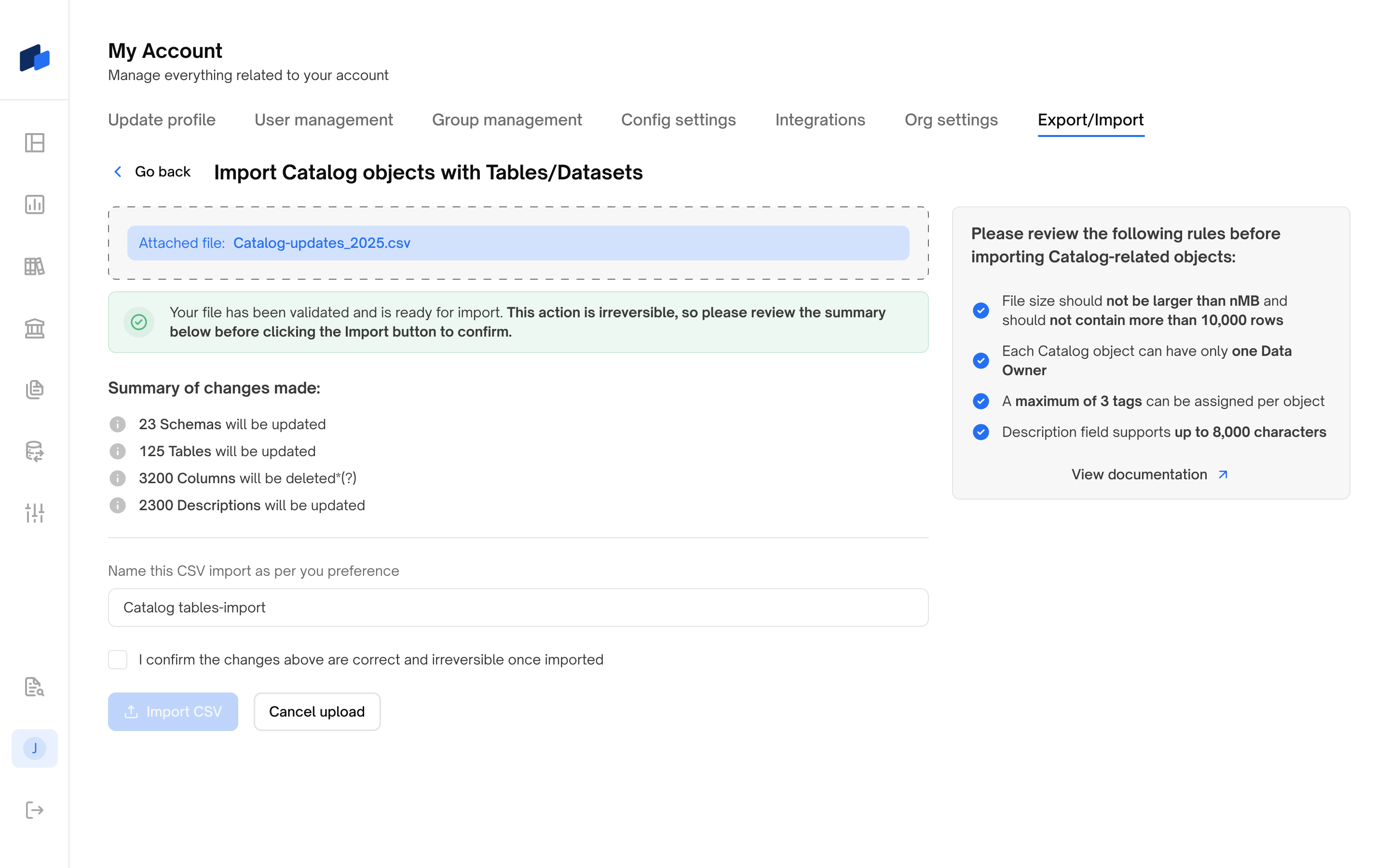Click the app logo in the sidebar
This screenshot has width=1389, height=868.
coord(34,57)
